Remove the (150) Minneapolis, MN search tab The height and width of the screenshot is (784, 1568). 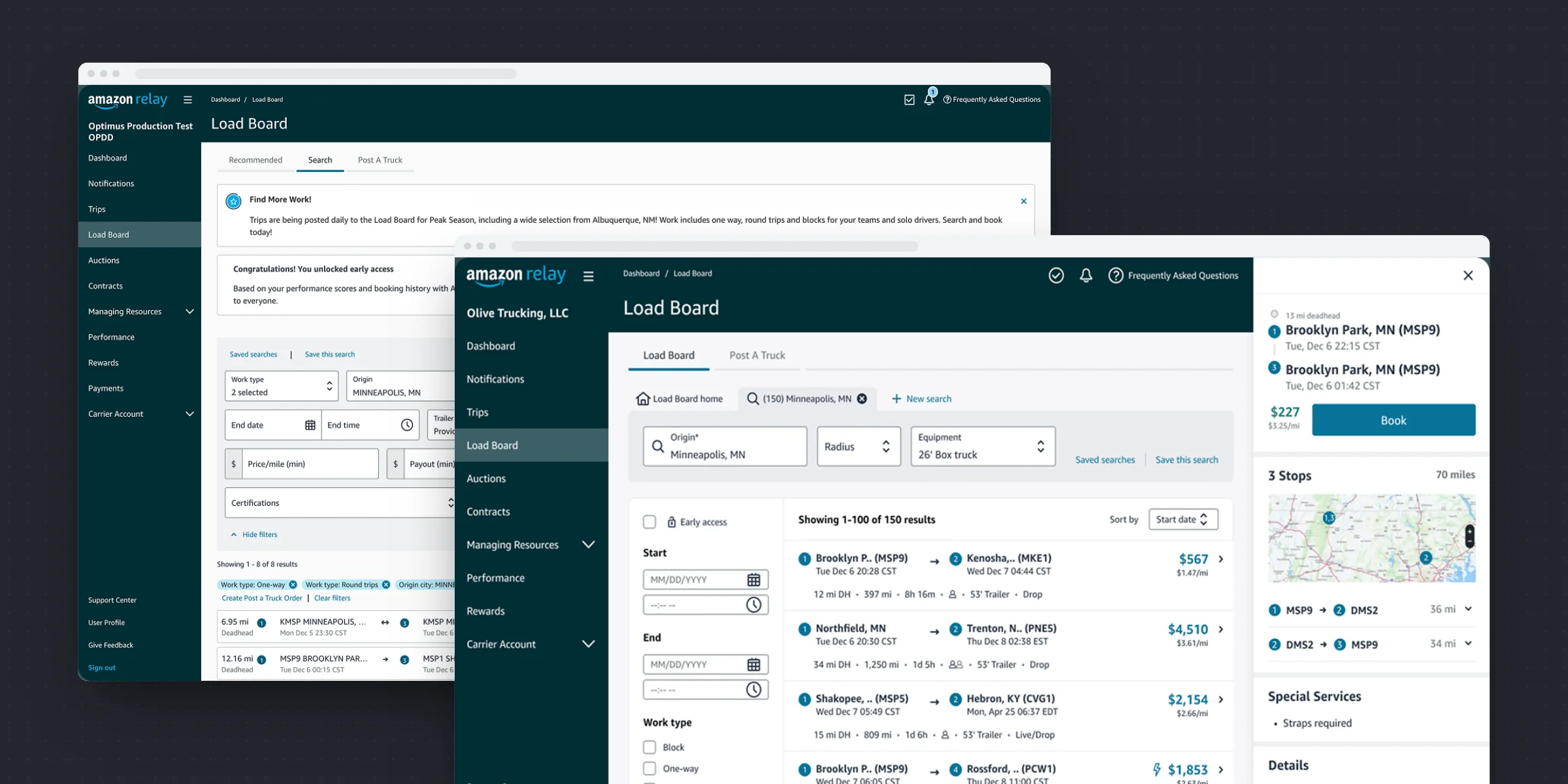pyautogui.click(x=862, y=399)
